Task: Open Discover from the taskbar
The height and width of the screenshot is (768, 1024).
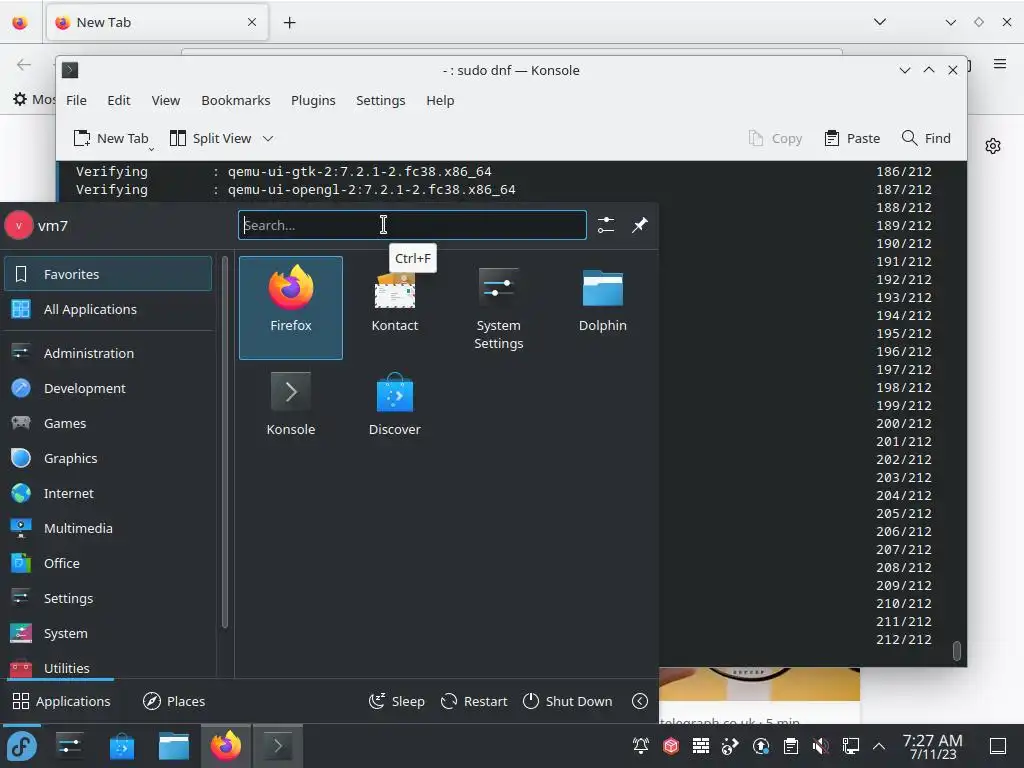Action: pos(121,746)
